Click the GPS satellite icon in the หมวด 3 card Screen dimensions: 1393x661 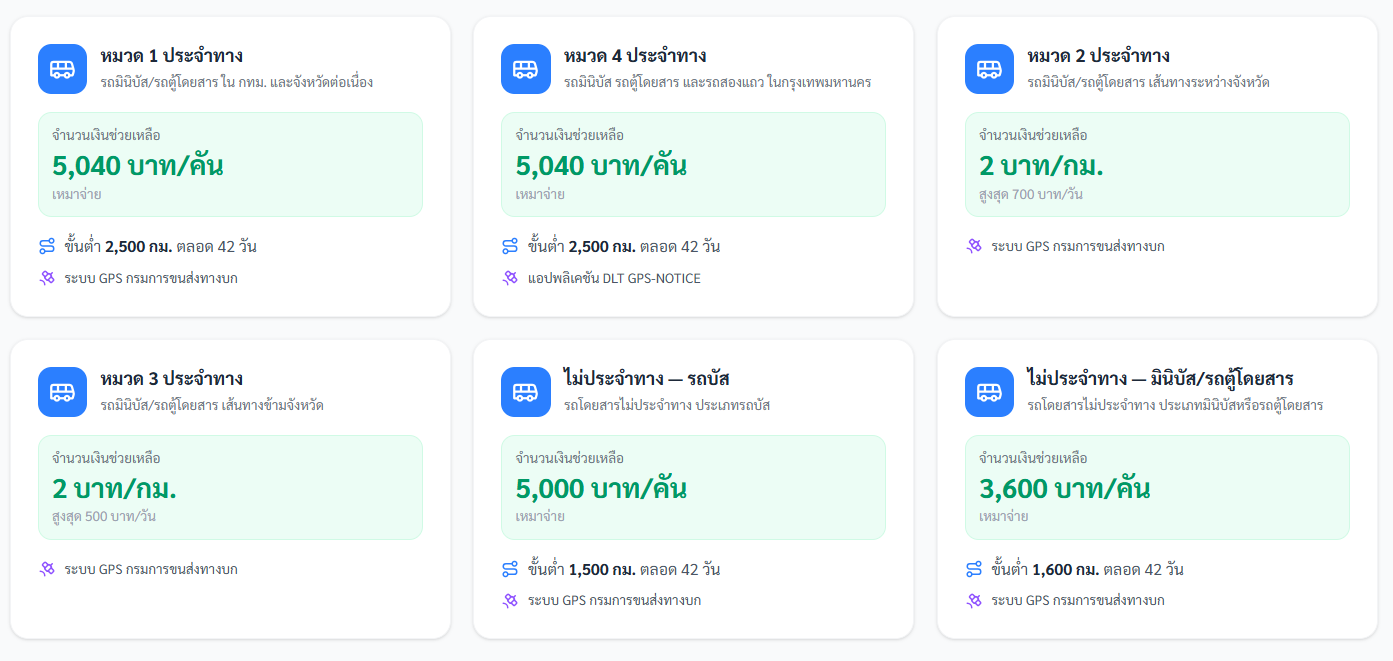coord(47,569)
